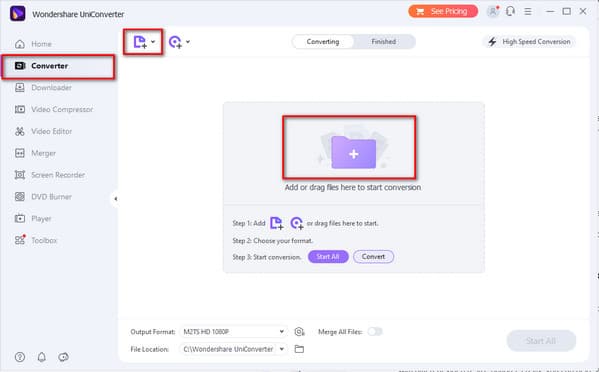Click the Merger icon in sidebar
This screenshot has height=372, width=599.
tap(20, 153)
